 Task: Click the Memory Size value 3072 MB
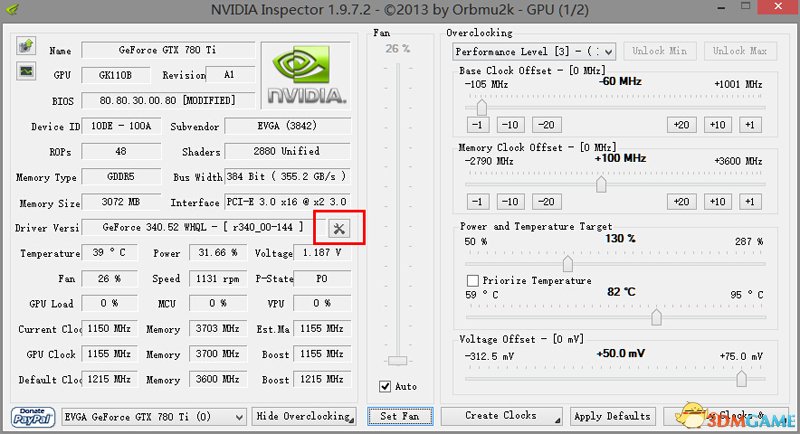(121, 202)
